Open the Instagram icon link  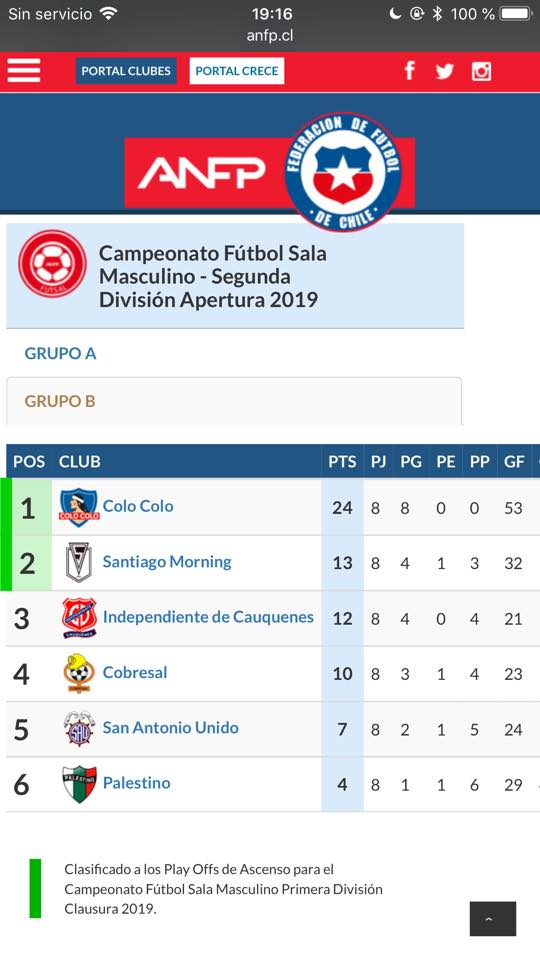[481, 71]
